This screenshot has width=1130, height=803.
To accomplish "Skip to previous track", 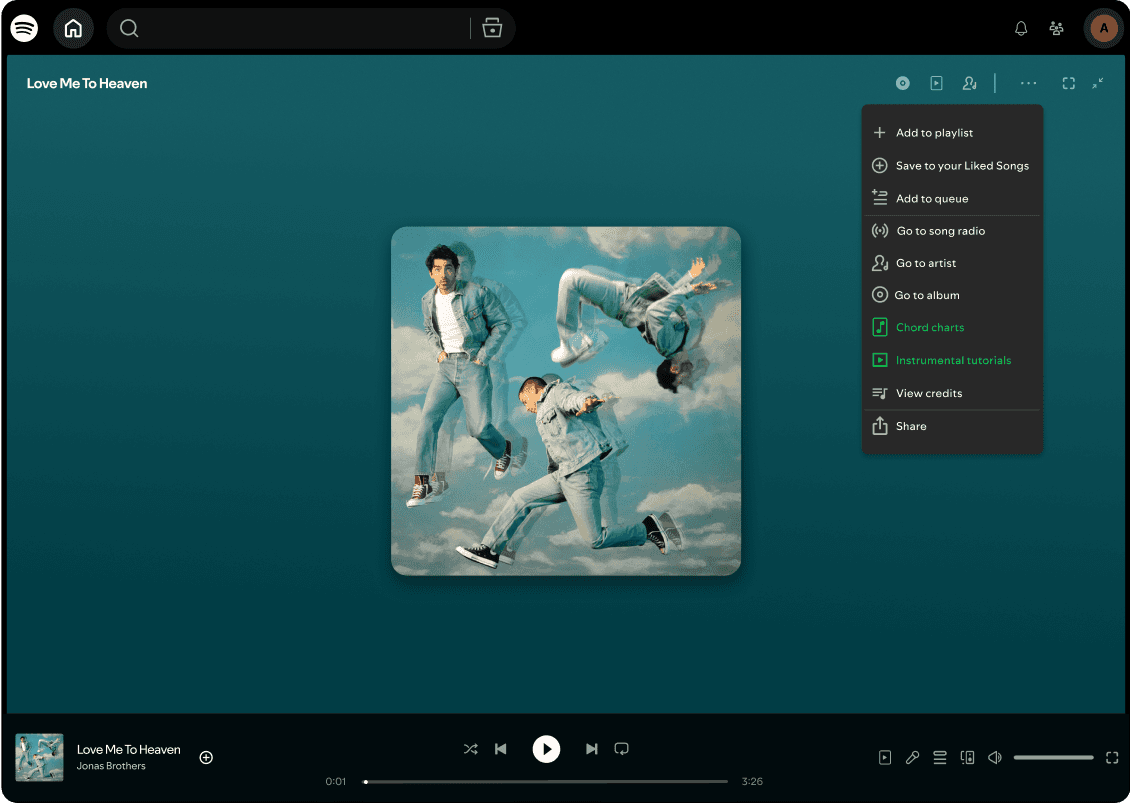I will click(501, 749).
